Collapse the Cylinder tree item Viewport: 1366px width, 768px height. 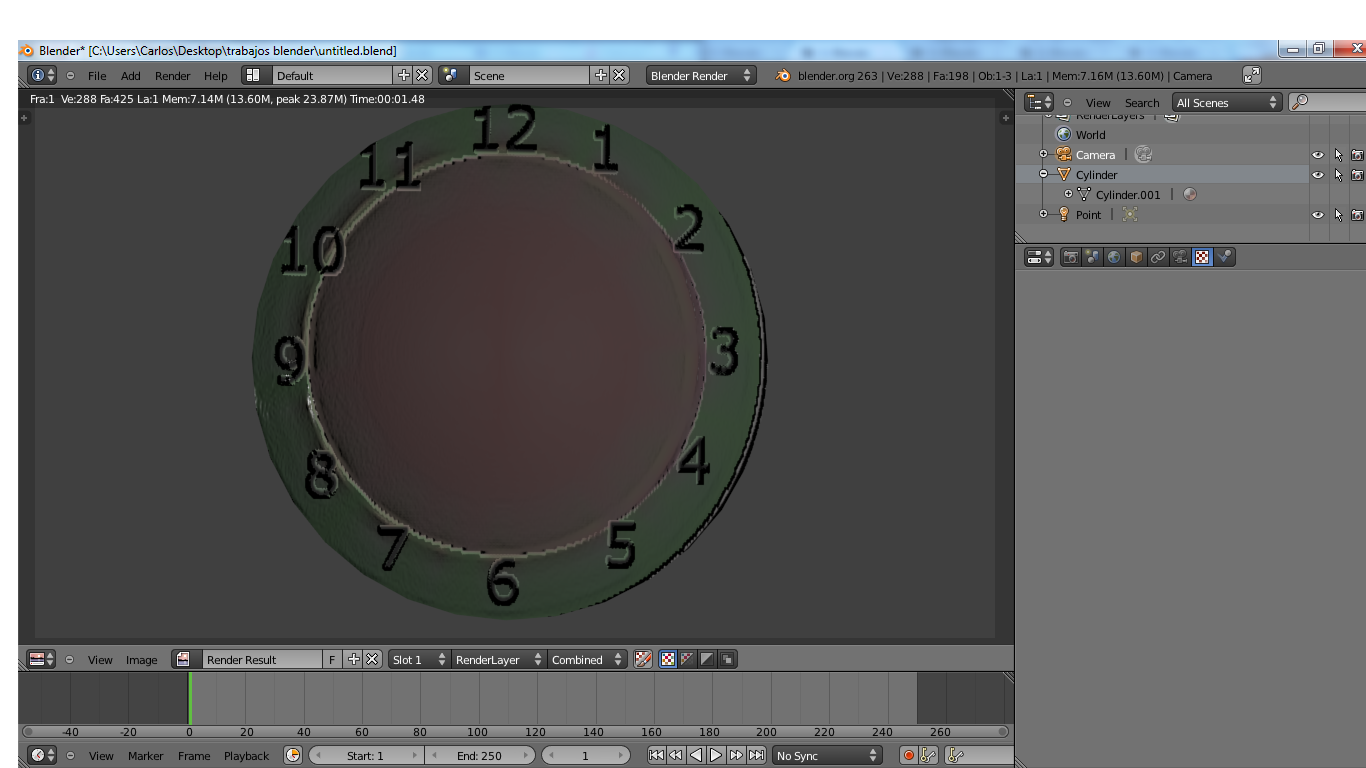click(x=1044, y=174)
